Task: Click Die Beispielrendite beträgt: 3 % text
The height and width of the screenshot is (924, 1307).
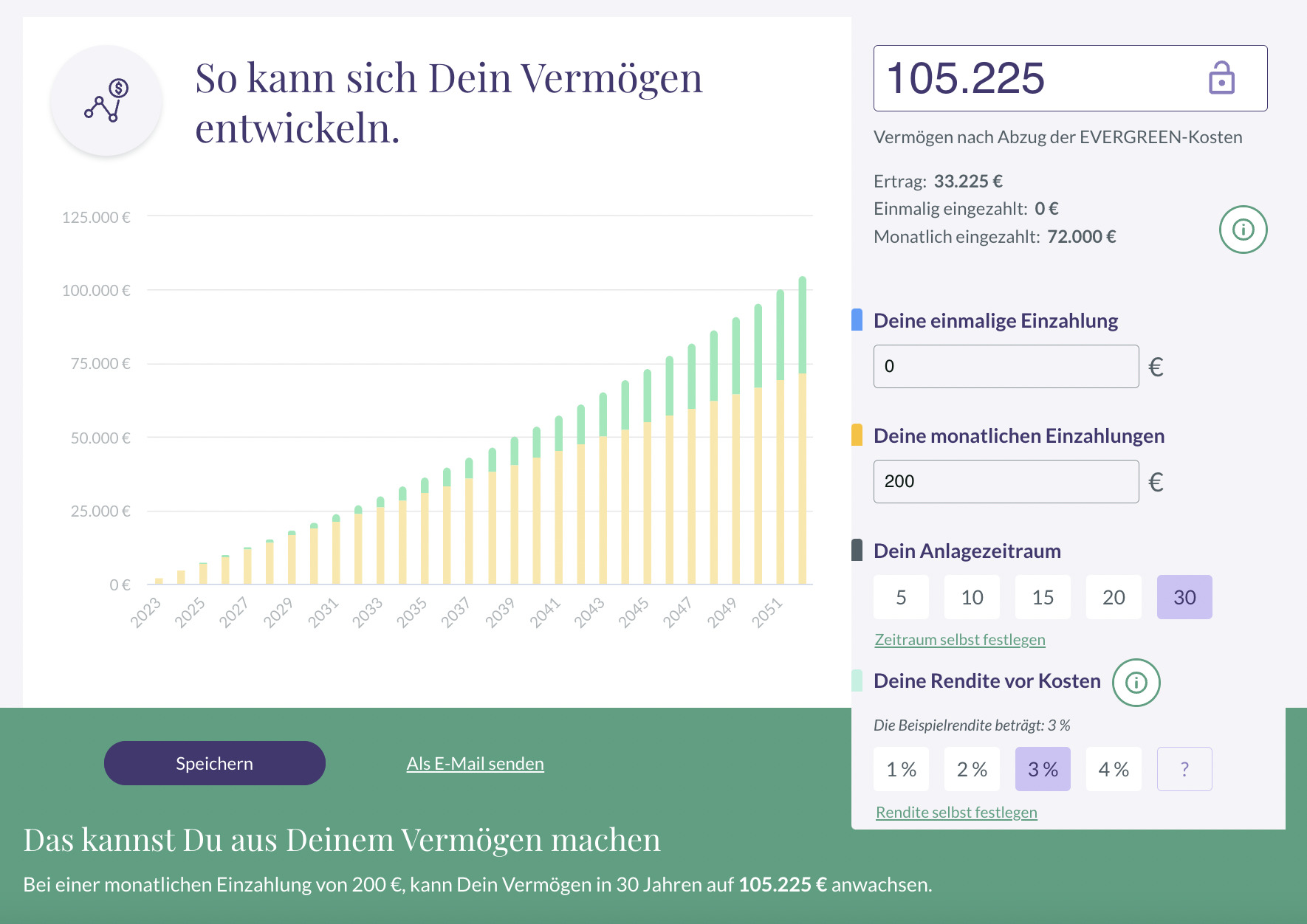Action: tap(972, 725)
